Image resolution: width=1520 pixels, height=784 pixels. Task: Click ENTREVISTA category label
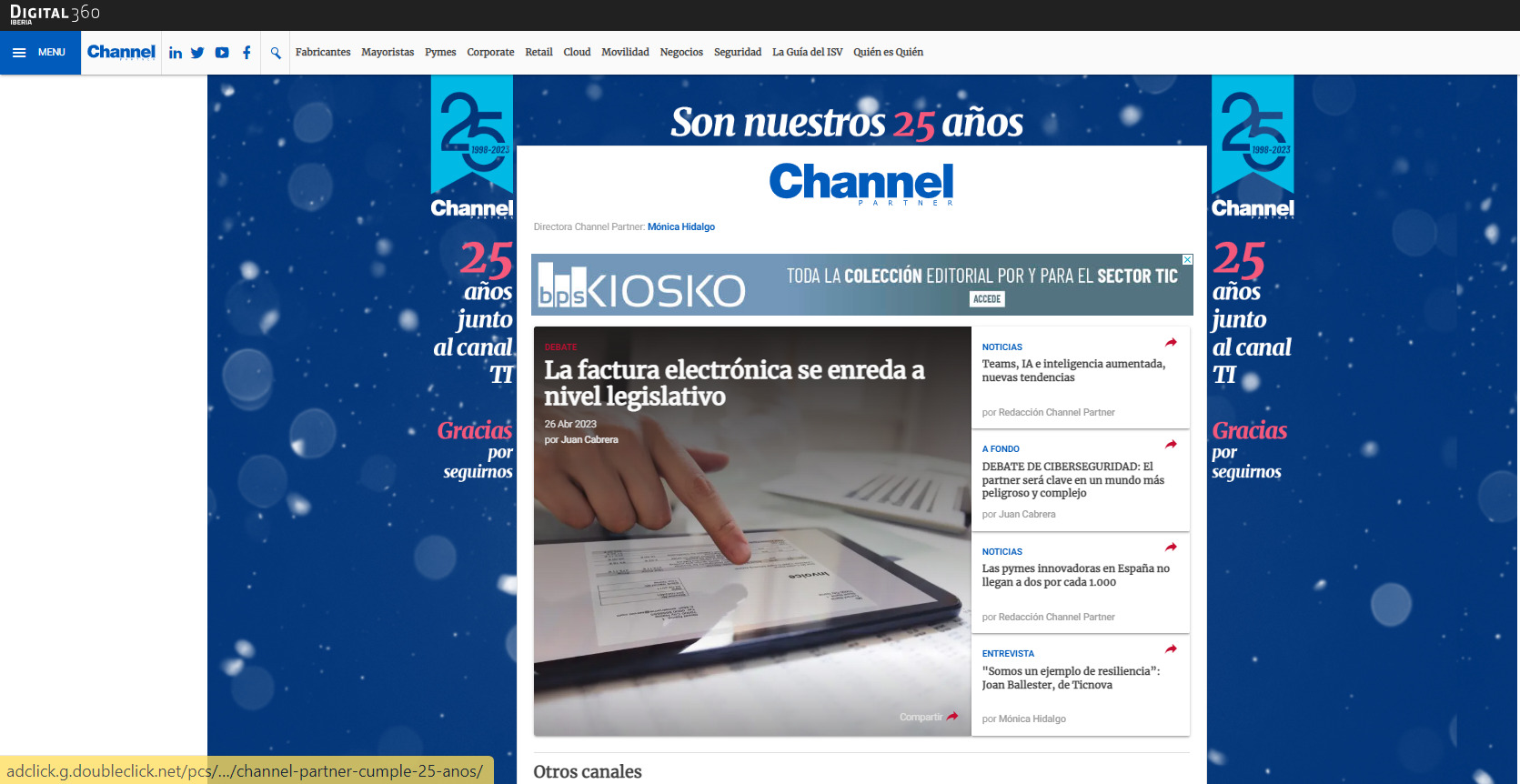(x=1008, y=654)
